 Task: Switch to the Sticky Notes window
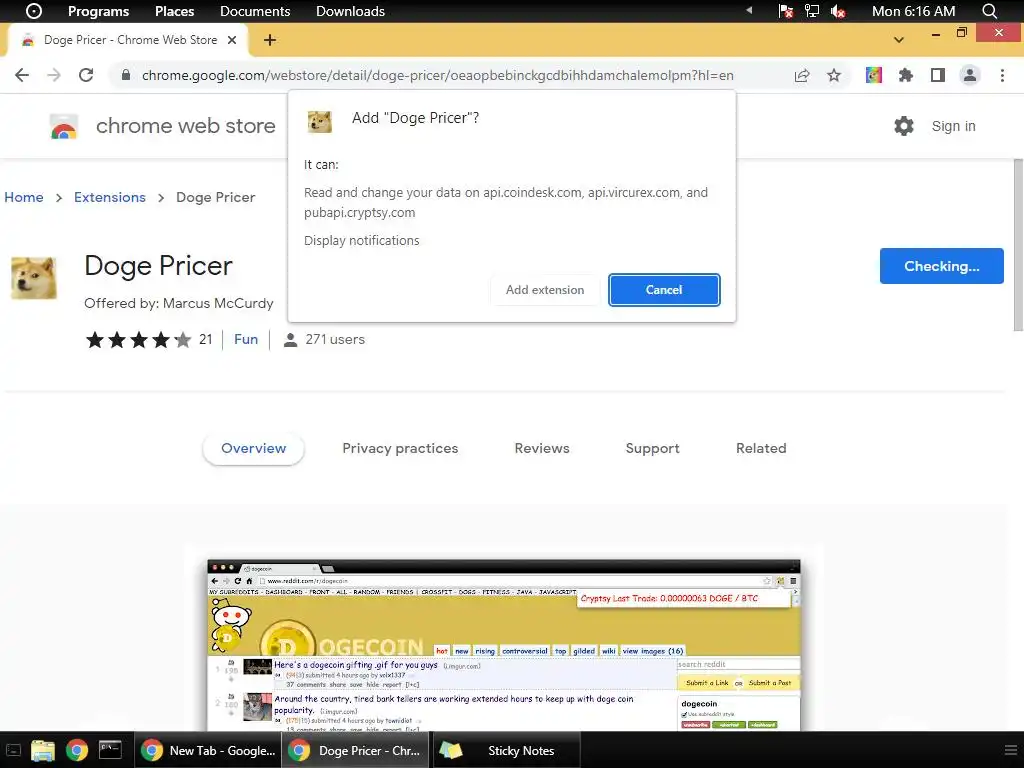point(505,750)
